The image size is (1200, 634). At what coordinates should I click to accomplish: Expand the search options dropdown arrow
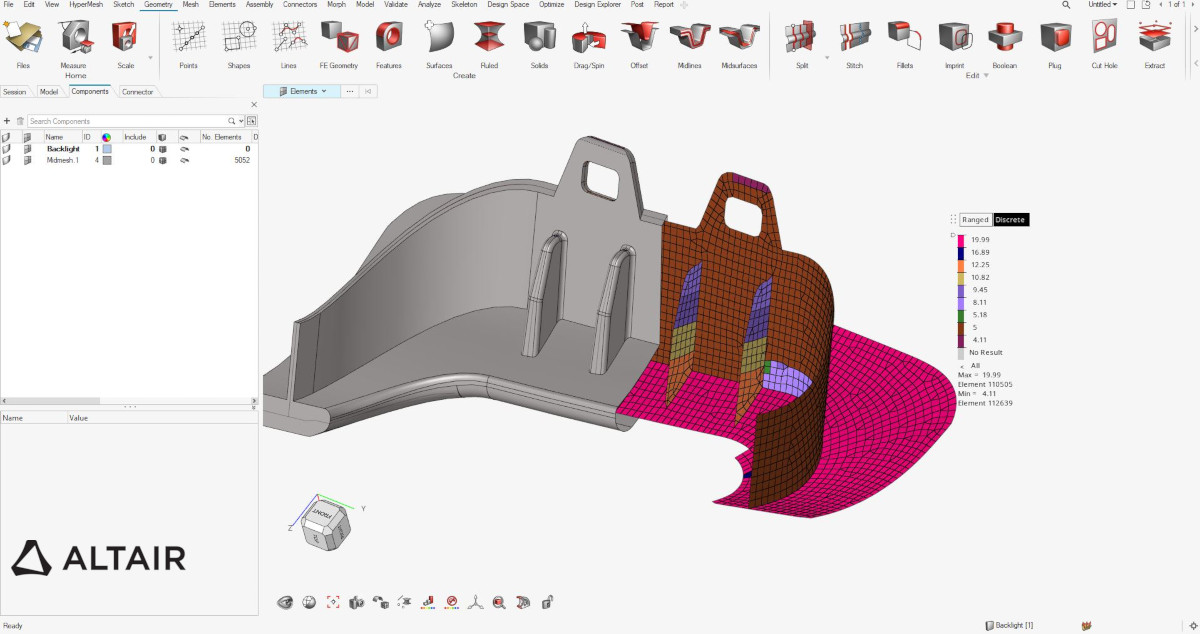pos(241,121)
